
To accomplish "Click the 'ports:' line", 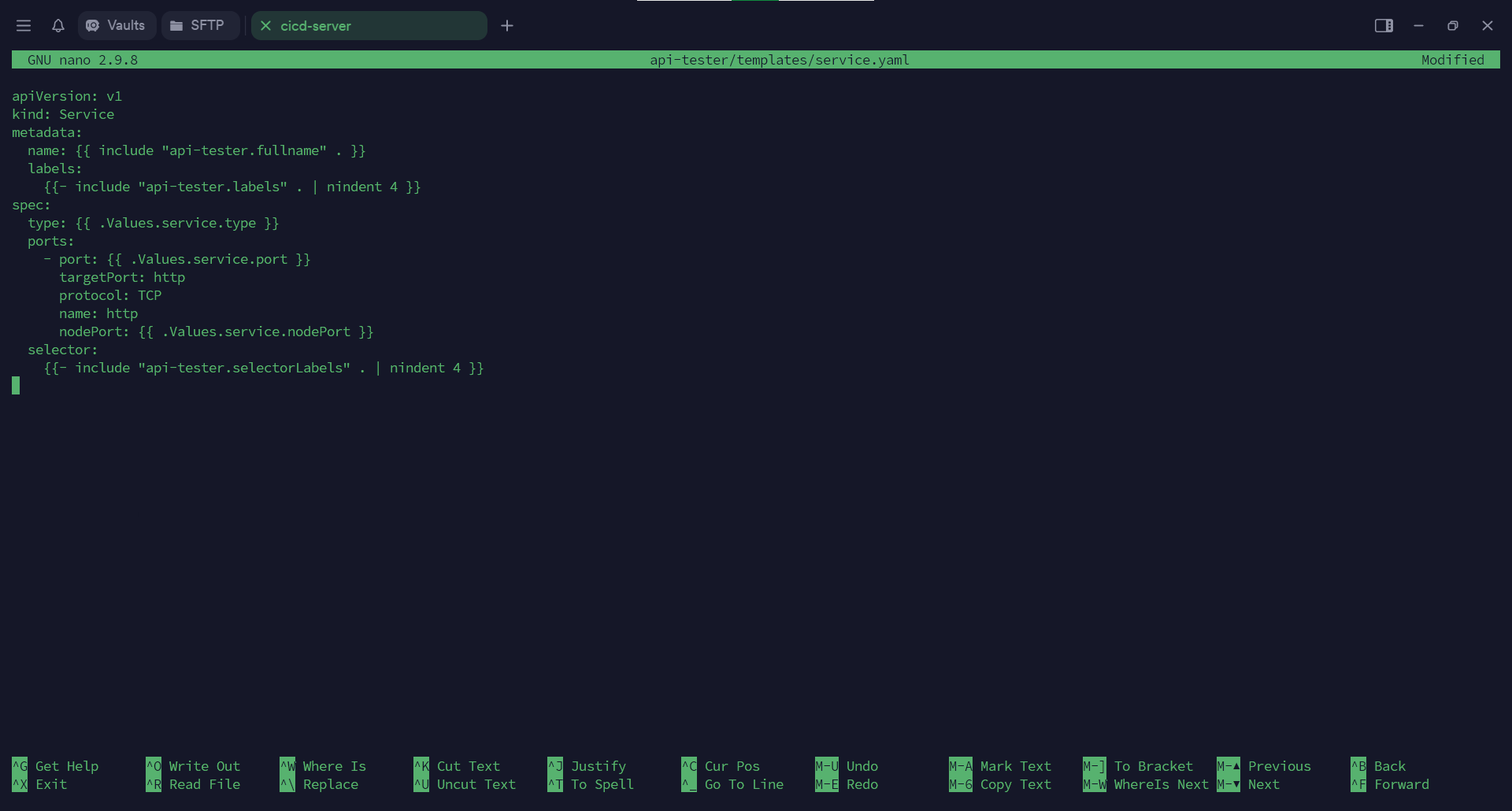I will coord(51,241).
